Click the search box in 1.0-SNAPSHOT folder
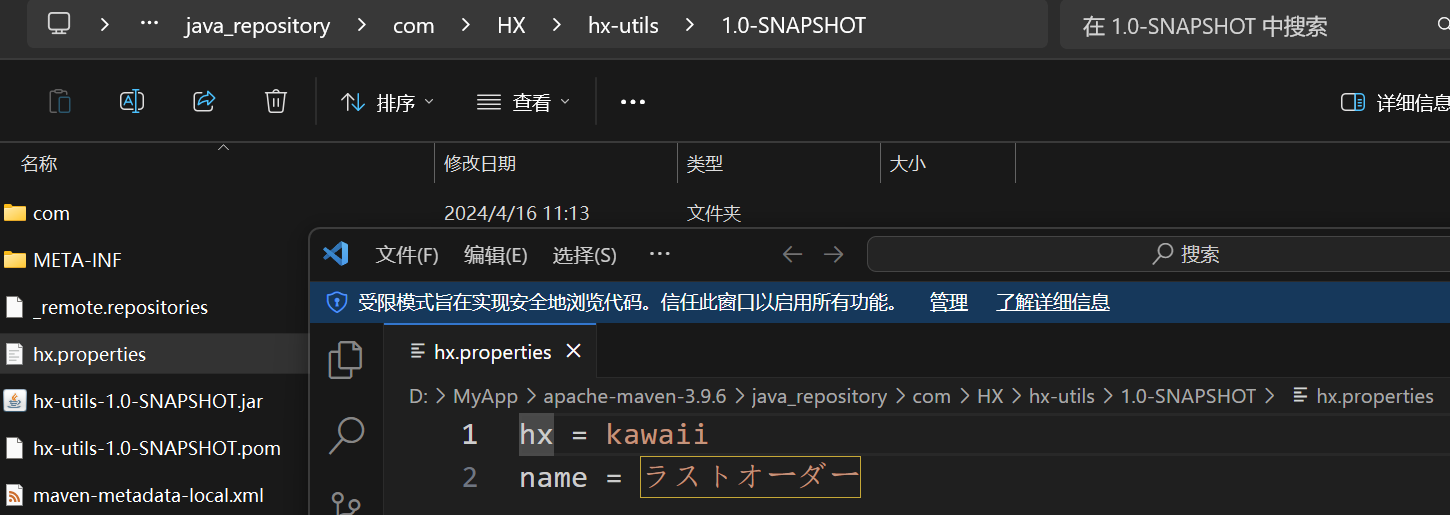 (1250, 26)
